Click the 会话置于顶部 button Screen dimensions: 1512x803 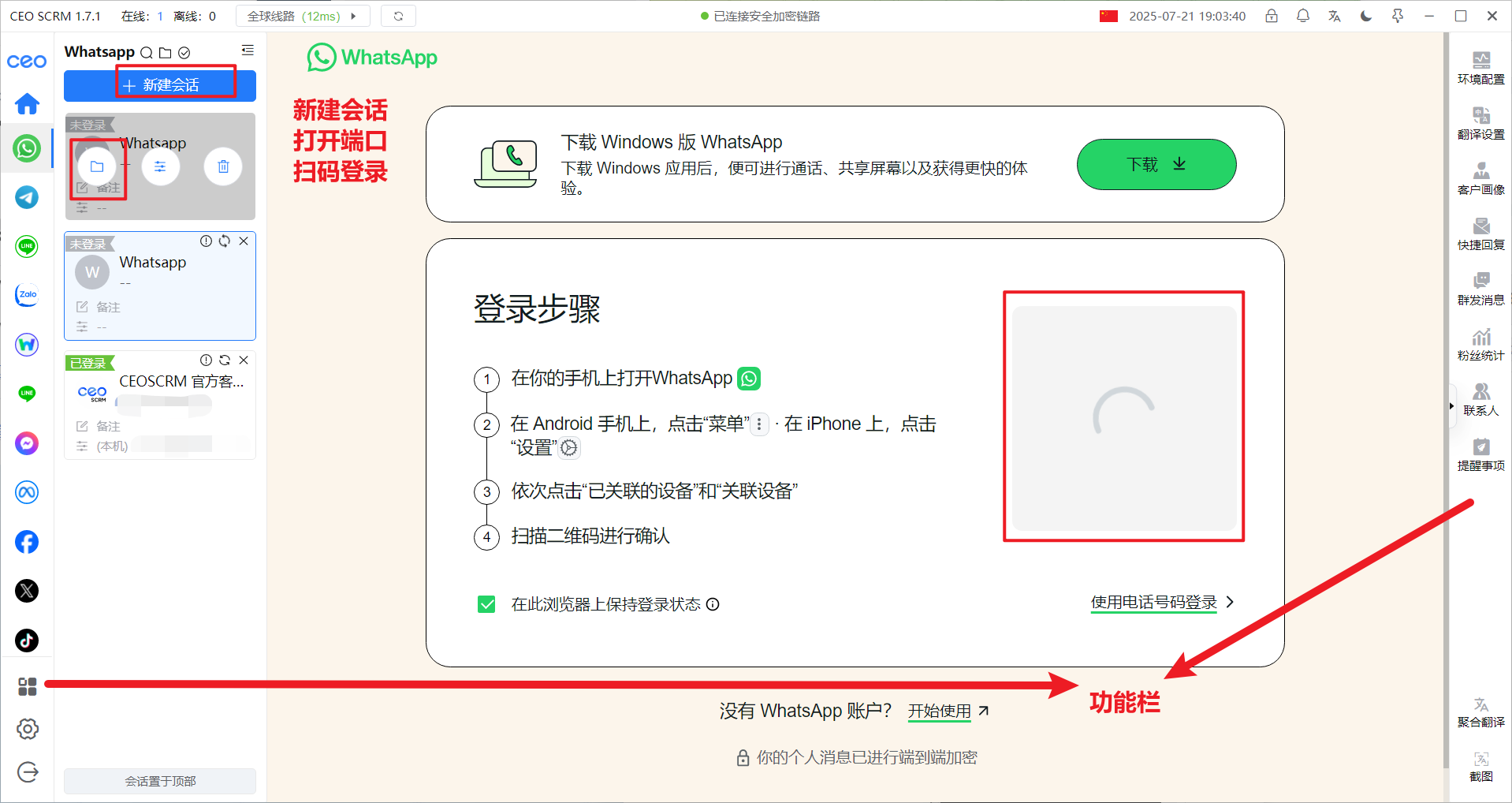tap(160, 781)
